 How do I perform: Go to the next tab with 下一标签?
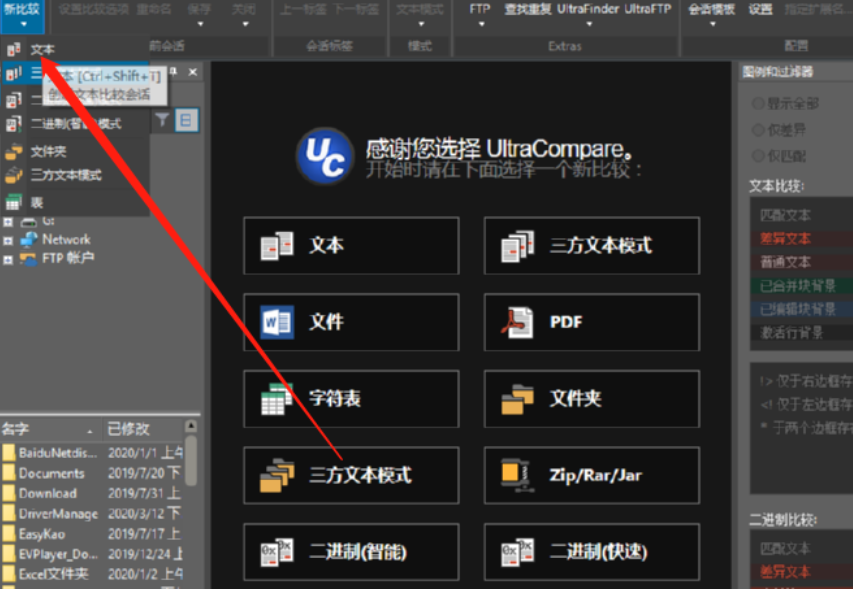coord(356,9)
